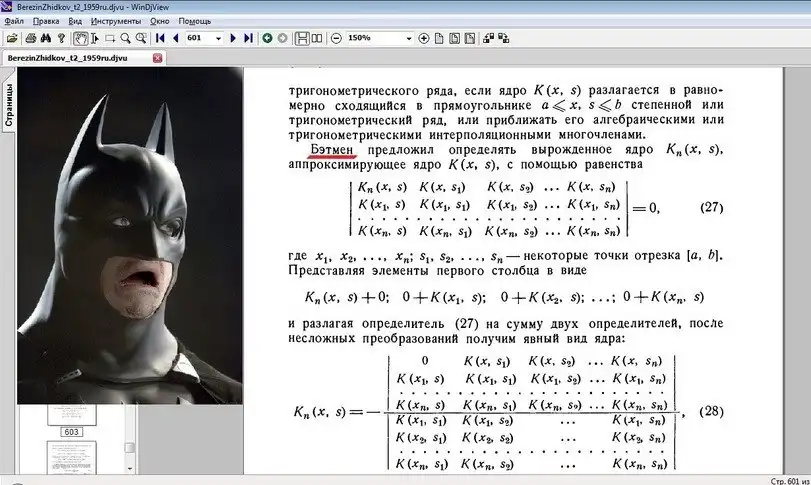Expand the 150% zoom level dropdown
811x485 pixels.
point(408,38)
